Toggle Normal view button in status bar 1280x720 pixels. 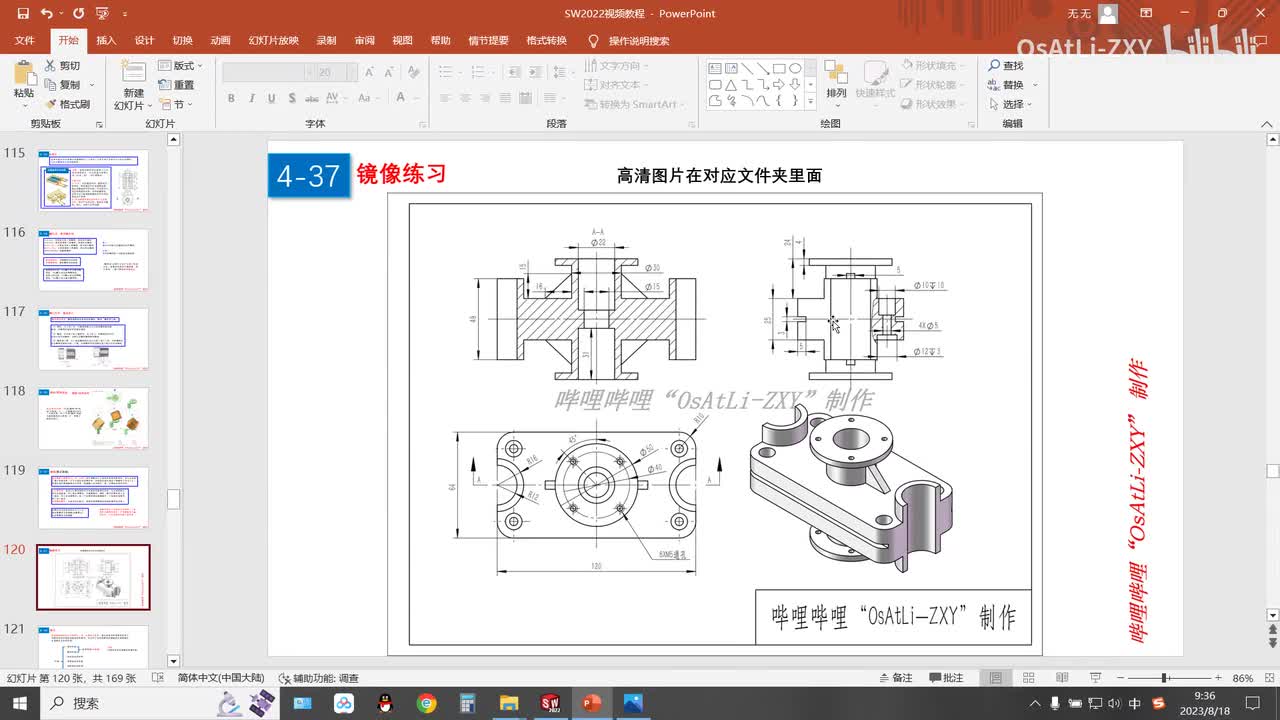coord(995,678)
